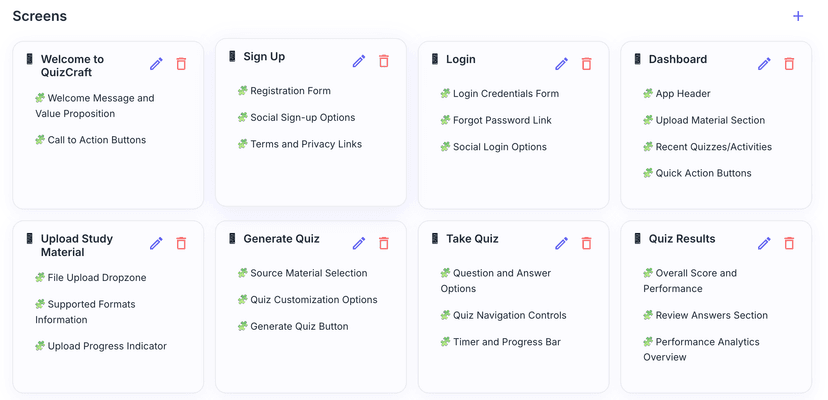Click pencil icon on Sign Up card
This screenshot has width=828, height=400.
[x=359, y=61]
